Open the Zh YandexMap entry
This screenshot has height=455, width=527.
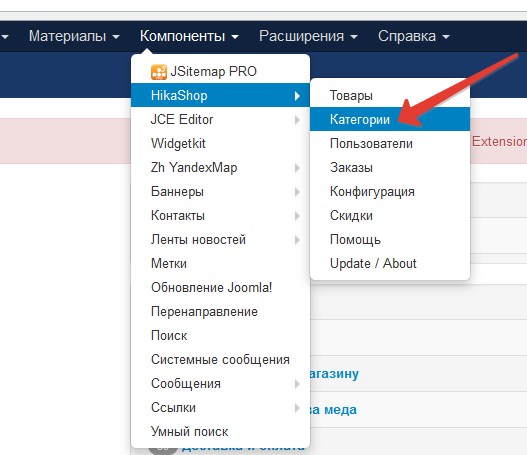pyautogui.click(x=220, y=167)
